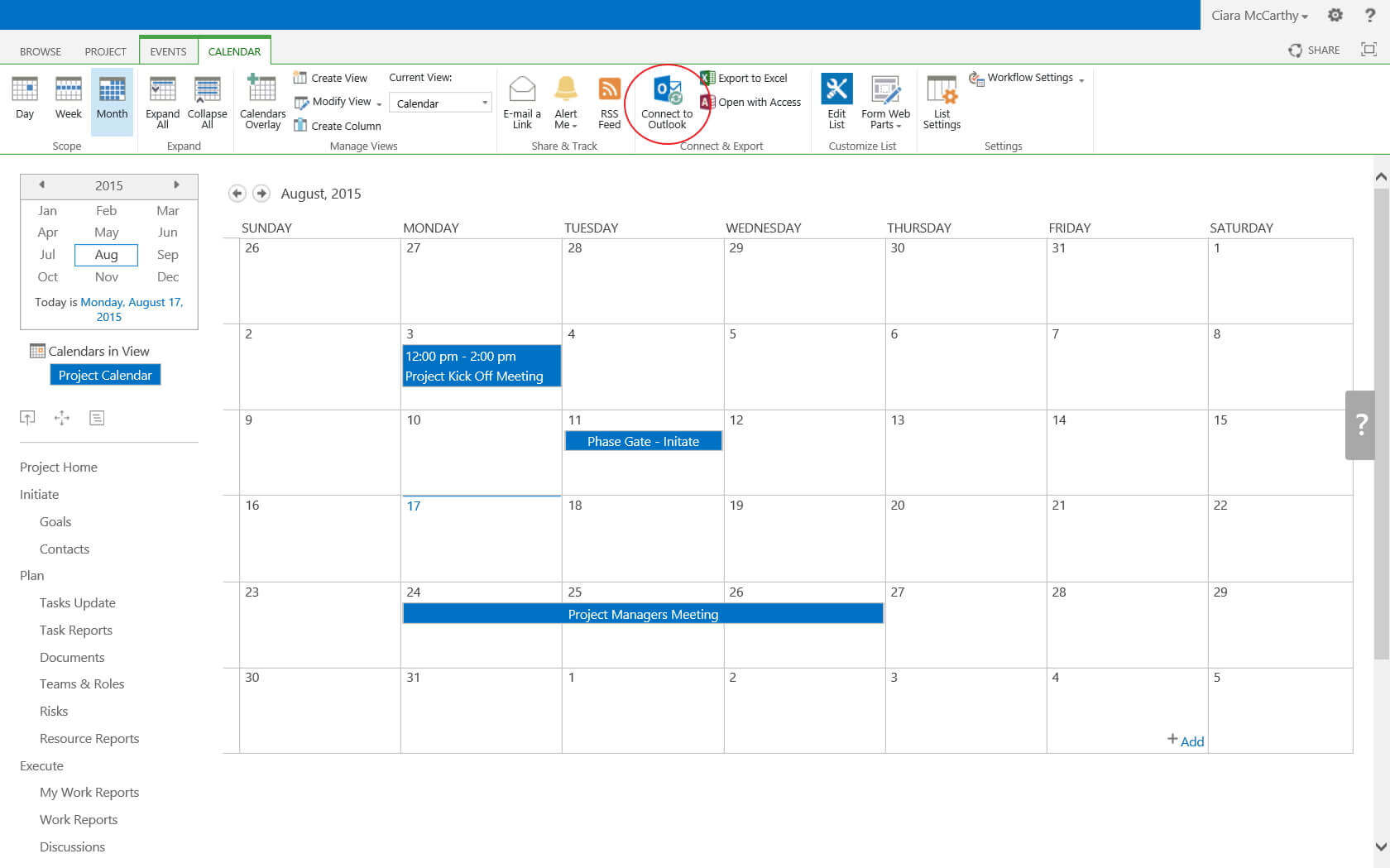Go to next month with the arrow

[261, 194]
